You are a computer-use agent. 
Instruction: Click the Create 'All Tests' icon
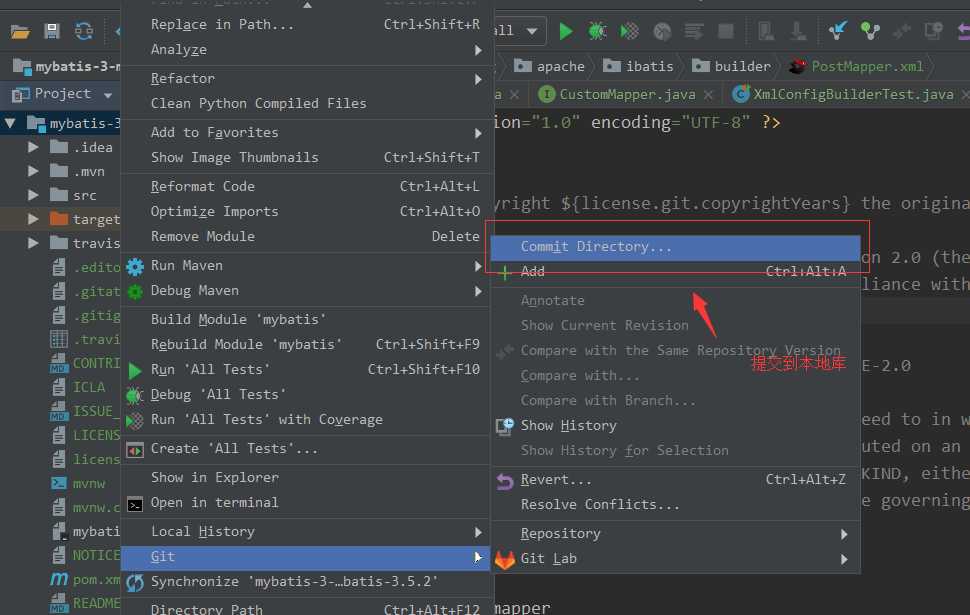pos(135,450)
